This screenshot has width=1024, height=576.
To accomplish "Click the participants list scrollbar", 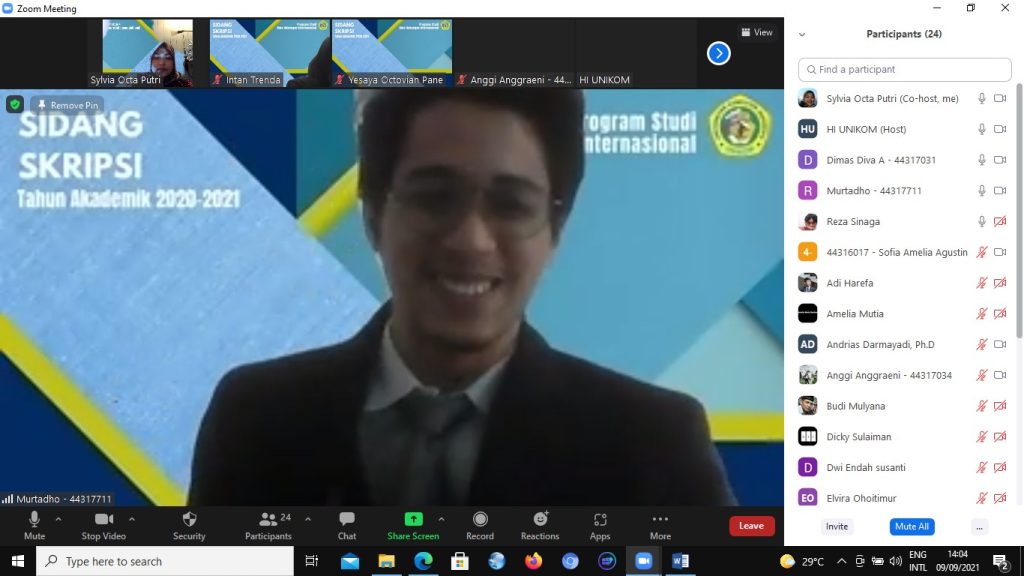I will [1019, 210].
